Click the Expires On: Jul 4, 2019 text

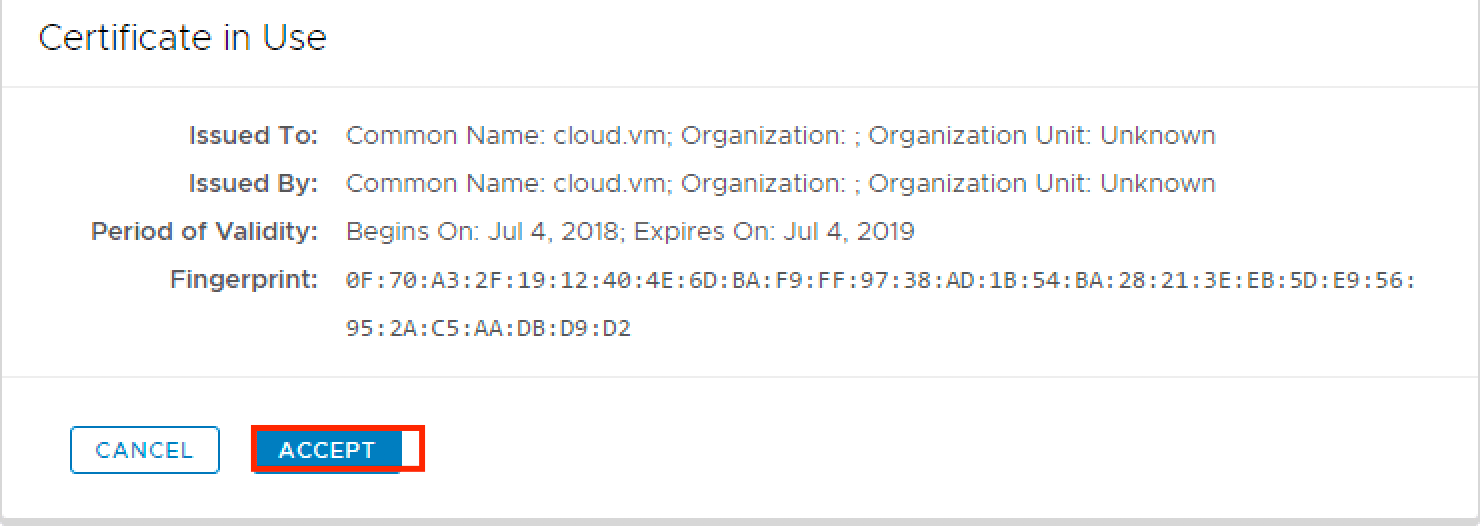[x=774, y=232]
